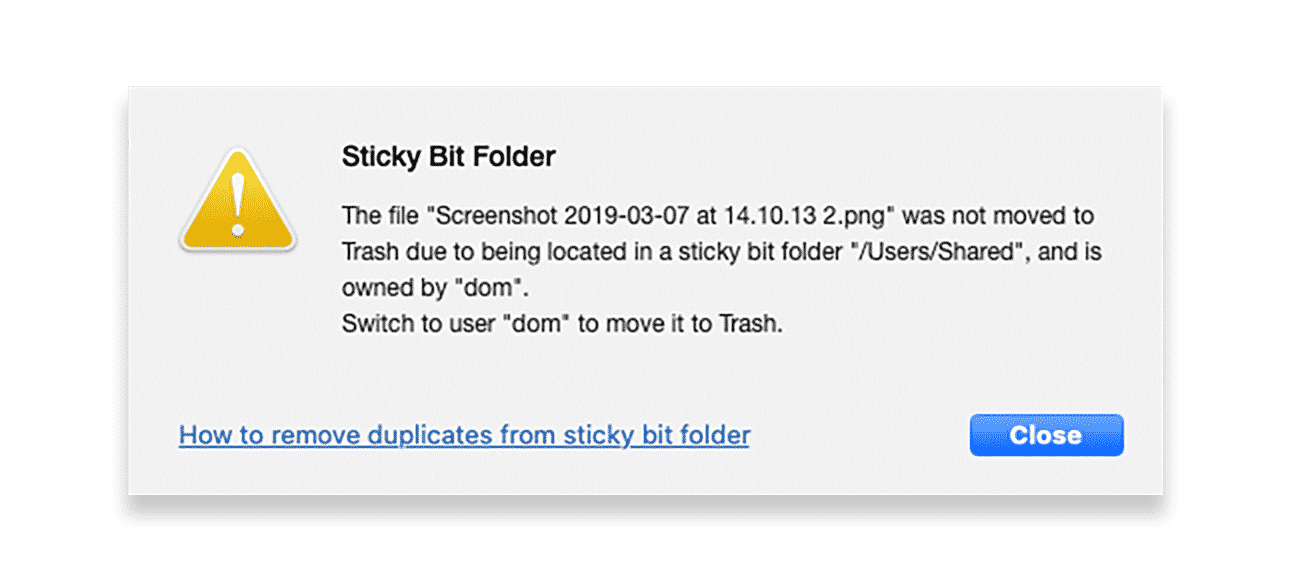Click the "Sticky Bit Folder" title text

pos(448,156)
